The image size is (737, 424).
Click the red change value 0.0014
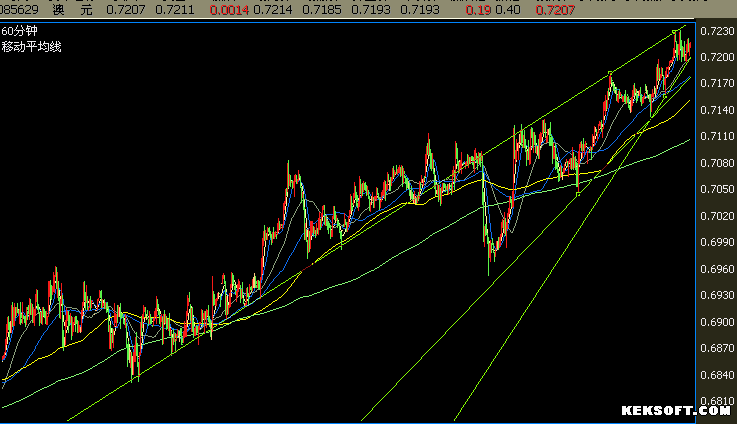(x=229, y=10)
